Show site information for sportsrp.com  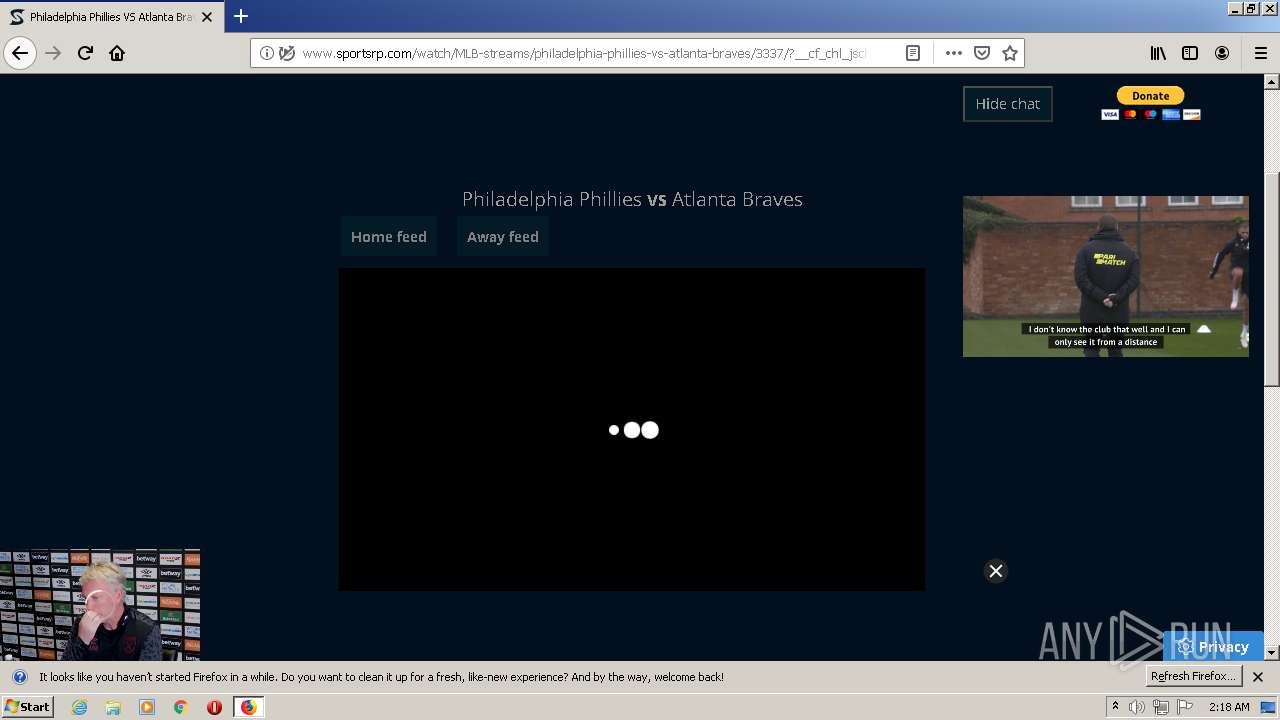click(266, 53)
